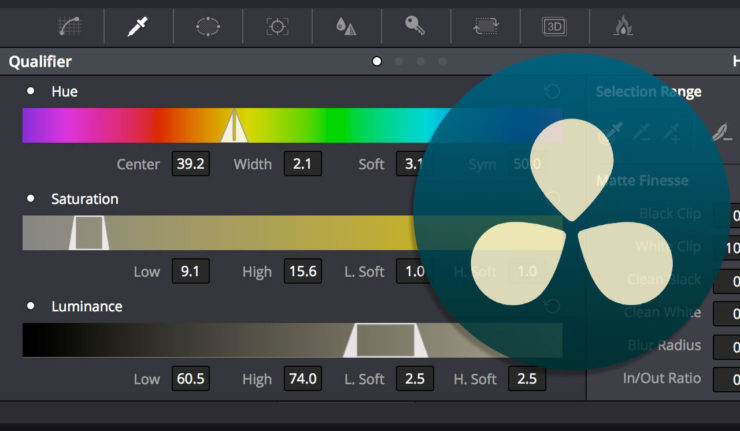Click the Hue range handle on the spectrum bar
The height and width of the screenshot is (431, 740).
(234, 126)
